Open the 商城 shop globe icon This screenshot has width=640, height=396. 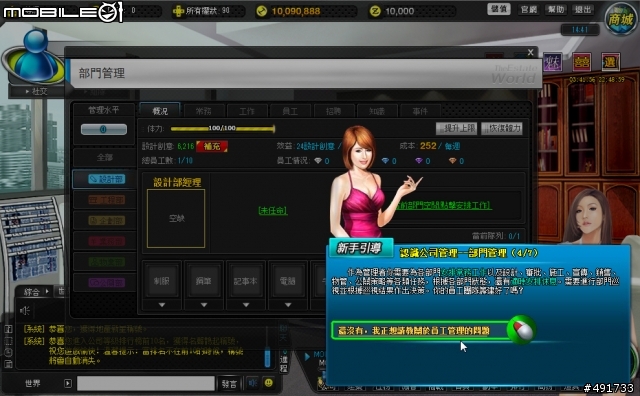coord(620,19)
